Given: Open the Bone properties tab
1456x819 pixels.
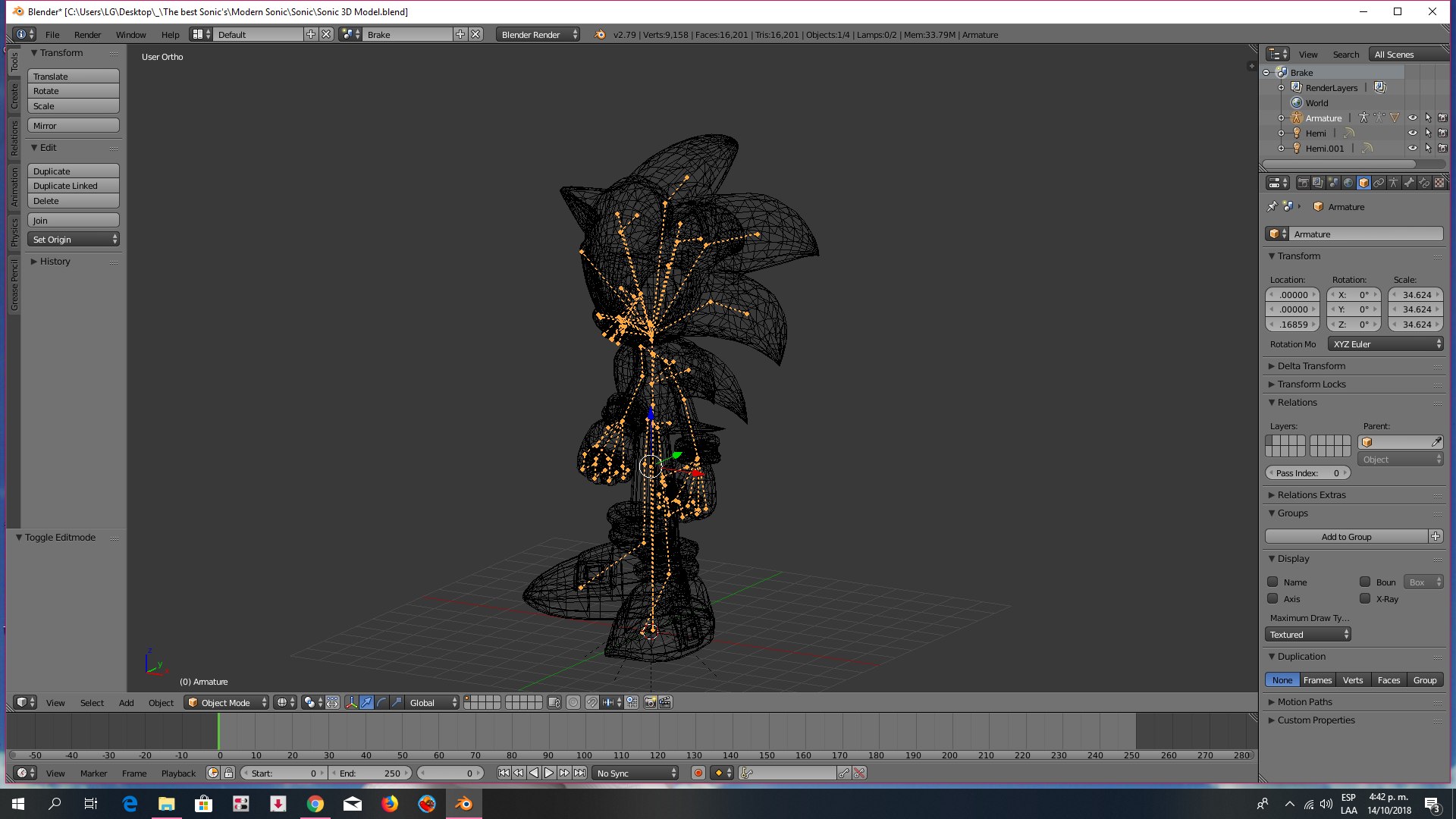Looking at the screenshot, I should (1409, 183).
